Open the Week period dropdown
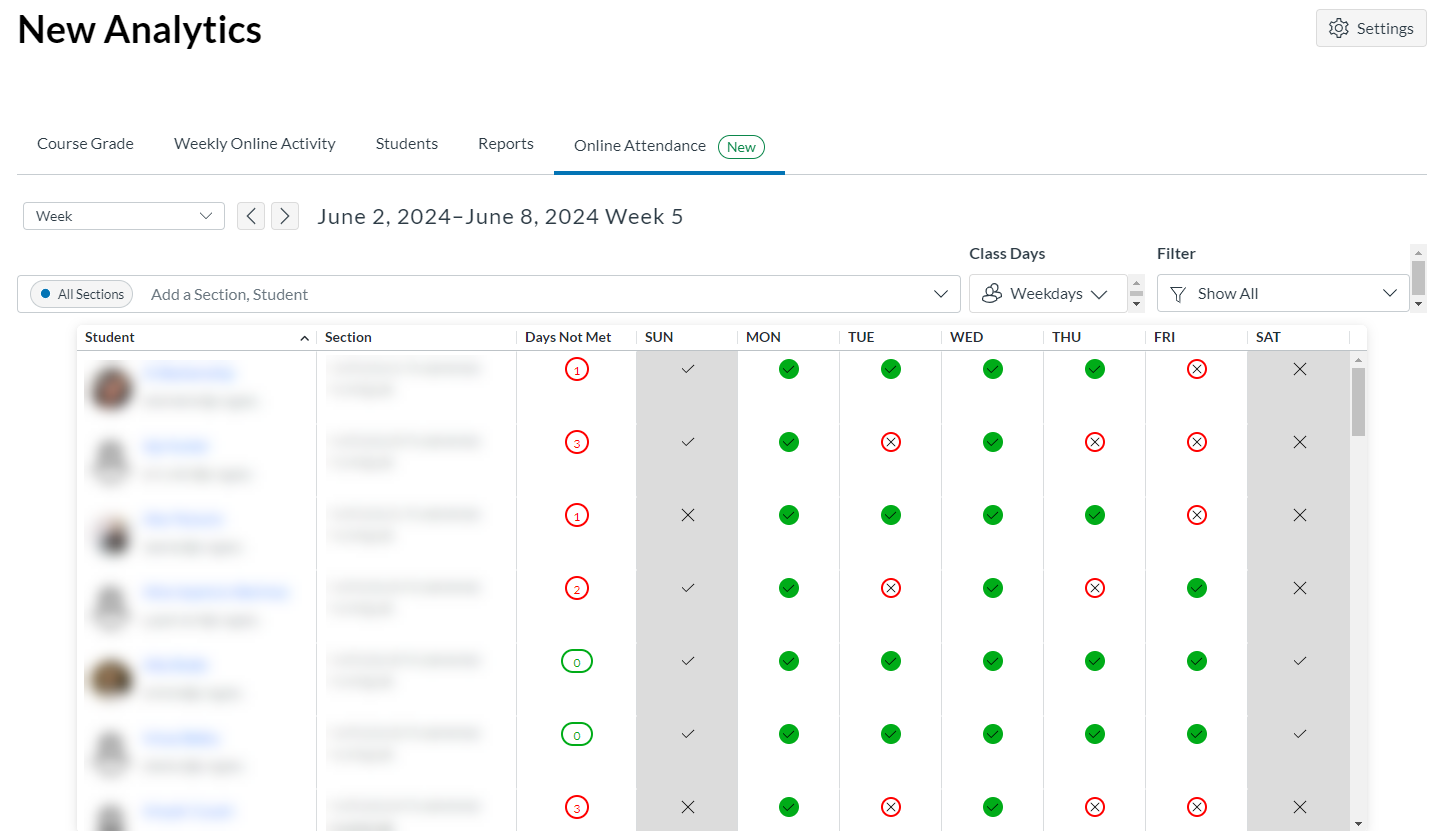 click(124, 216)
